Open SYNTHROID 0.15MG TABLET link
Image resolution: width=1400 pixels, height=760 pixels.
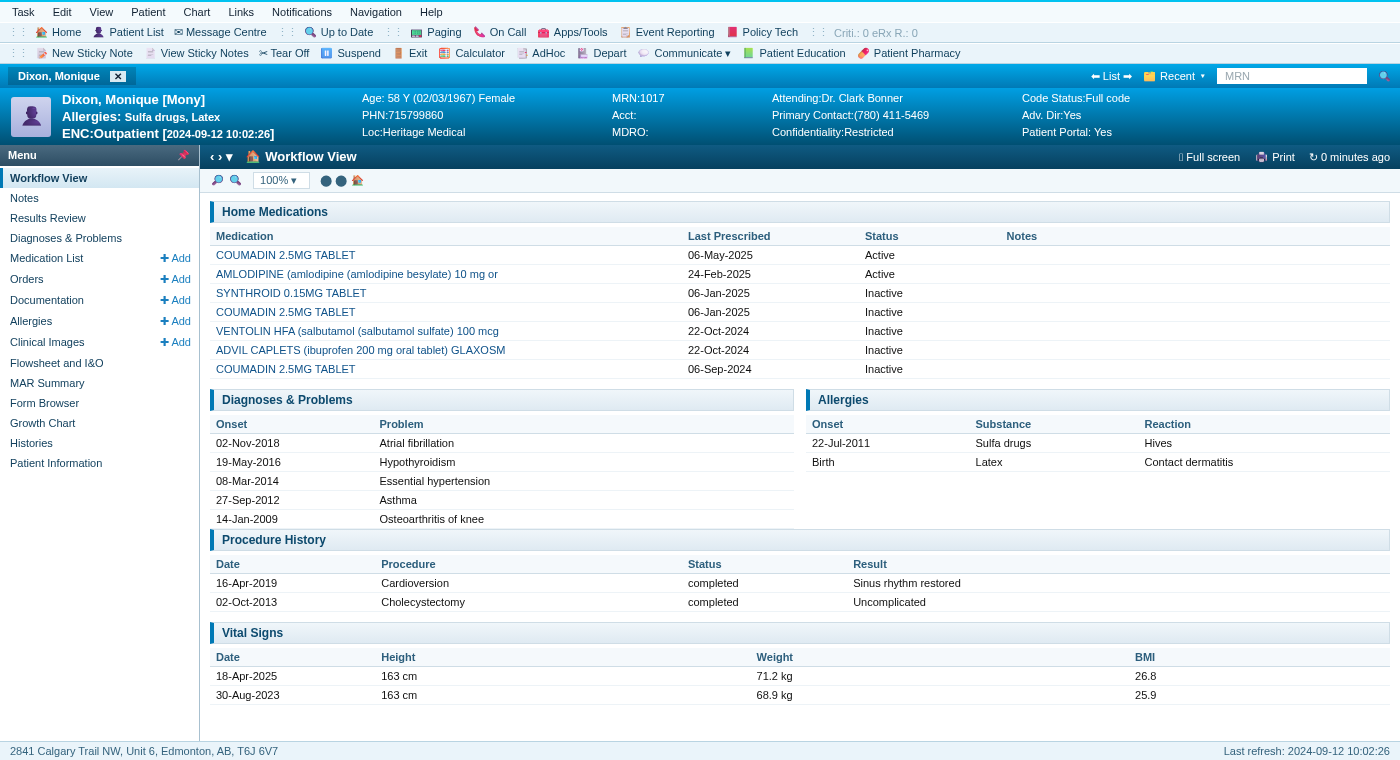tap(291, 293)
